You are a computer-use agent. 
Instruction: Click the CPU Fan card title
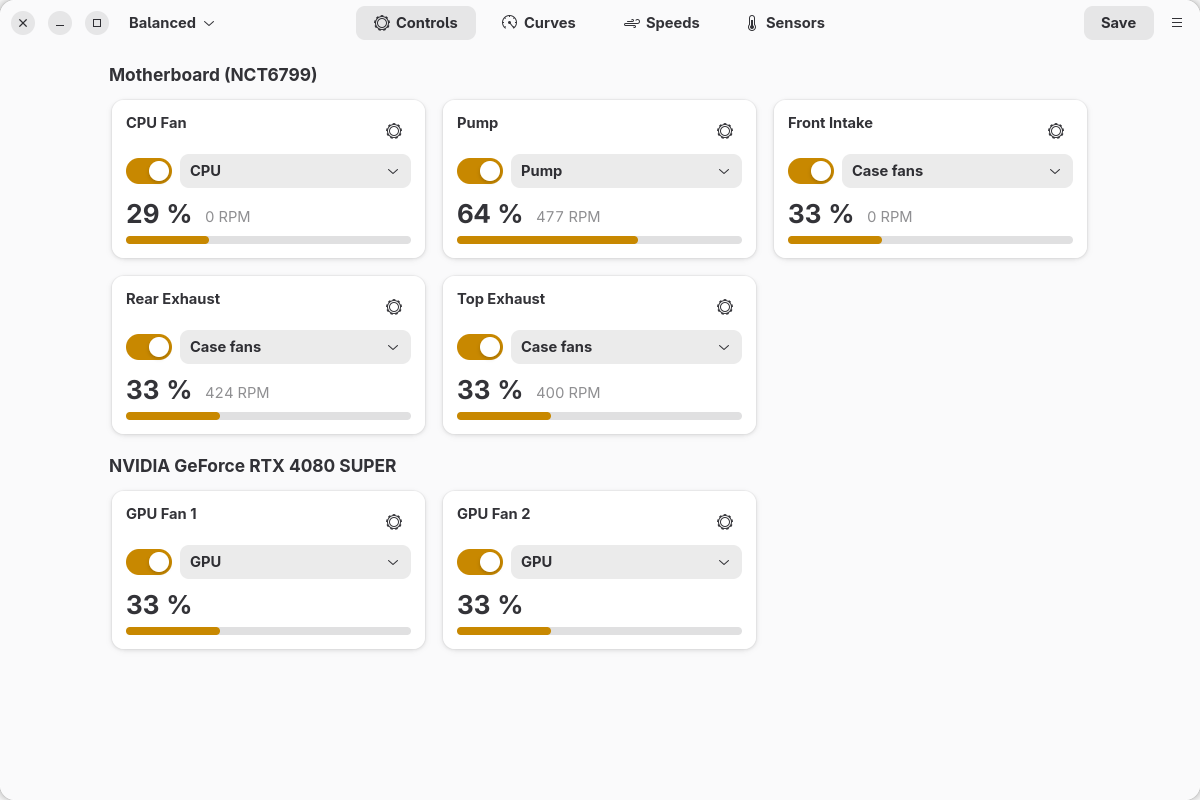[x=156, y=123]
